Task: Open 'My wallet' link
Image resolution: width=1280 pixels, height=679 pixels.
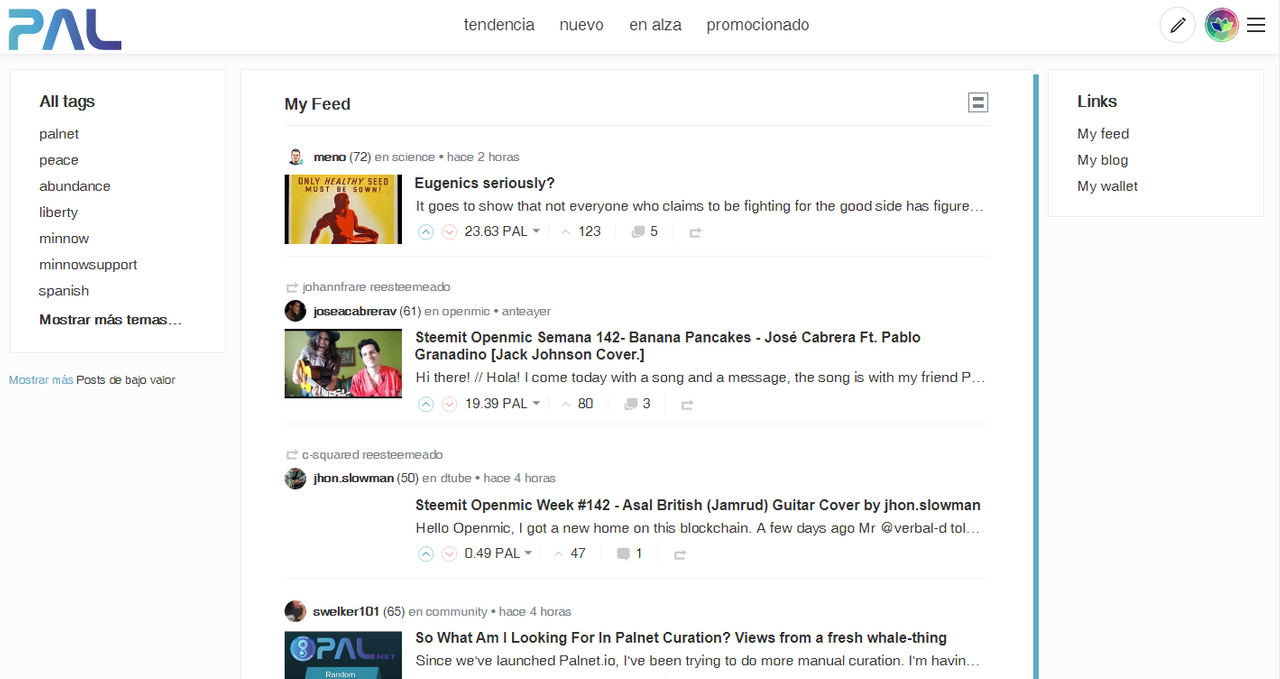Action: 1107,186
